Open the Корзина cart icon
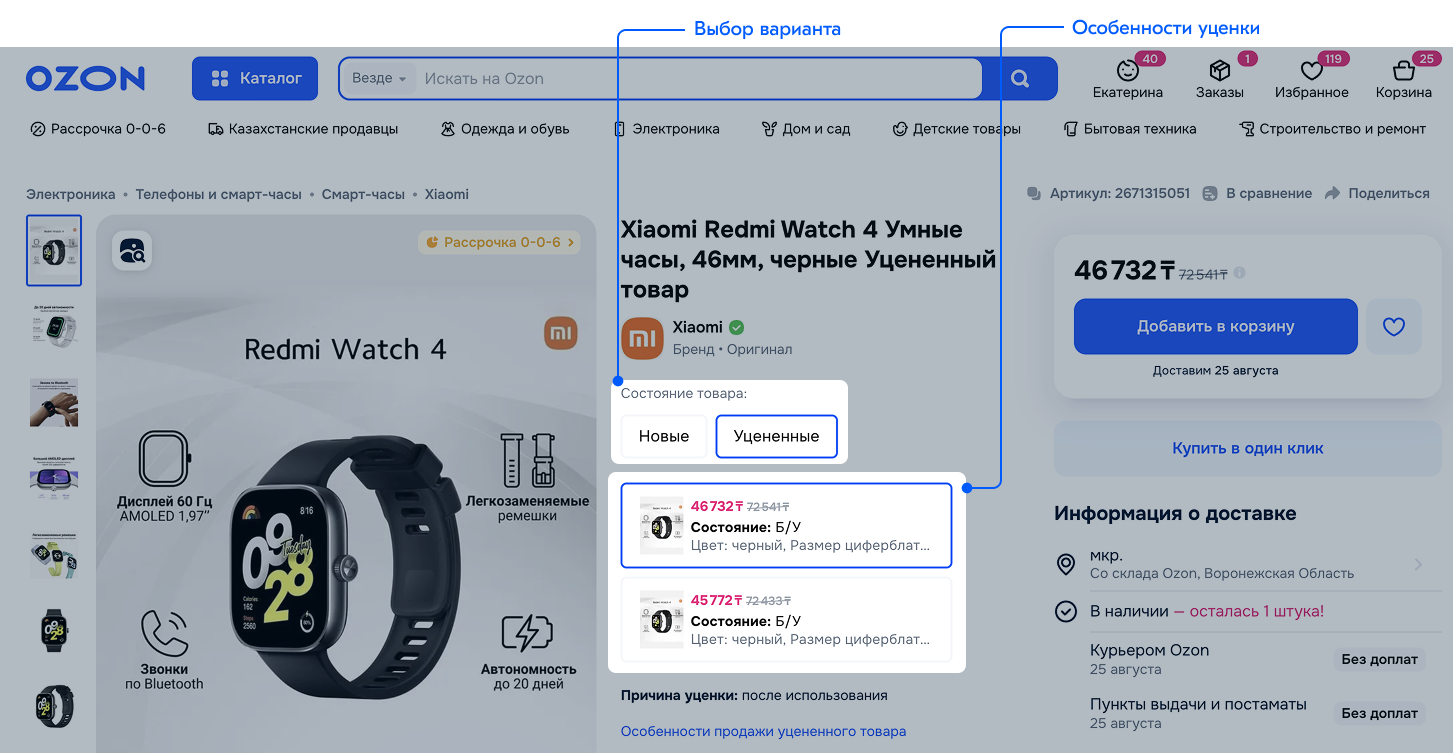This screenshot has width=1453, height=753. point(1403,71)
